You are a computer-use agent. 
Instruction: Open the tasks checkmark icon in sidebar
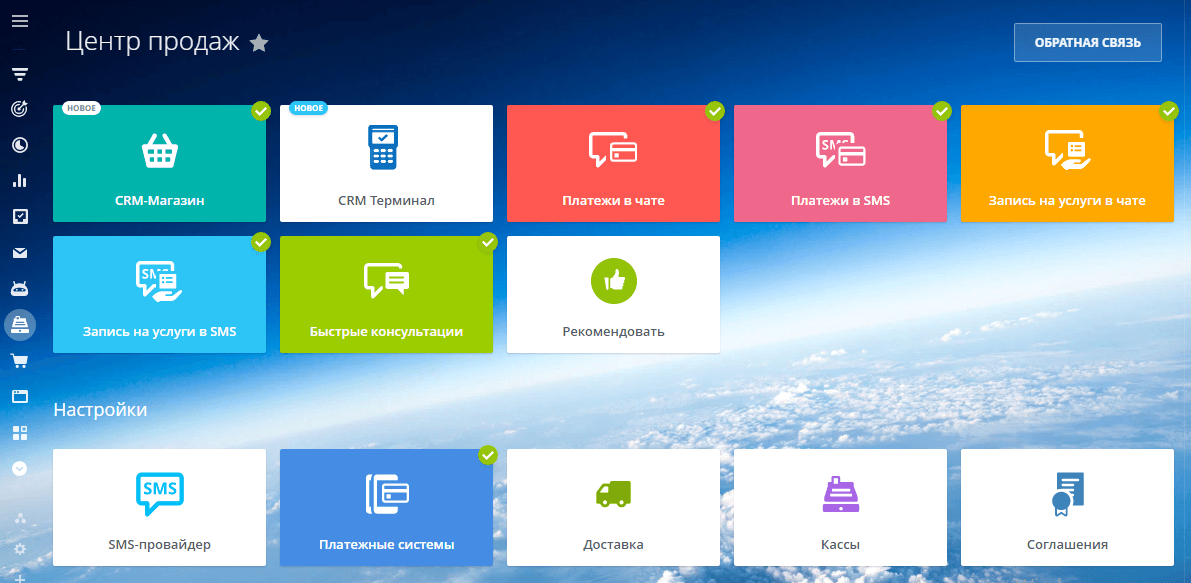coord(20,217)
